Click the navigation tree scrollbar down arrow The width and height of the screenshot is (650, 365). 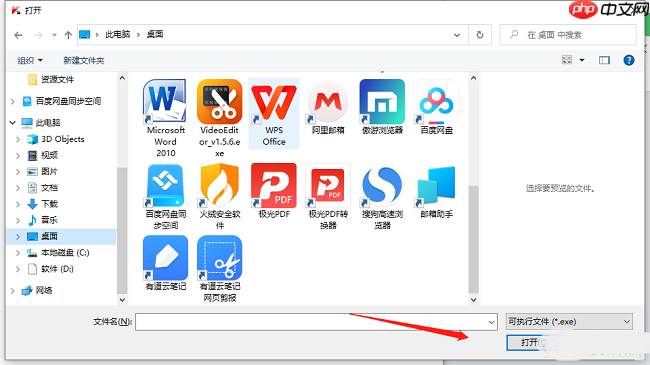[122, 299]
